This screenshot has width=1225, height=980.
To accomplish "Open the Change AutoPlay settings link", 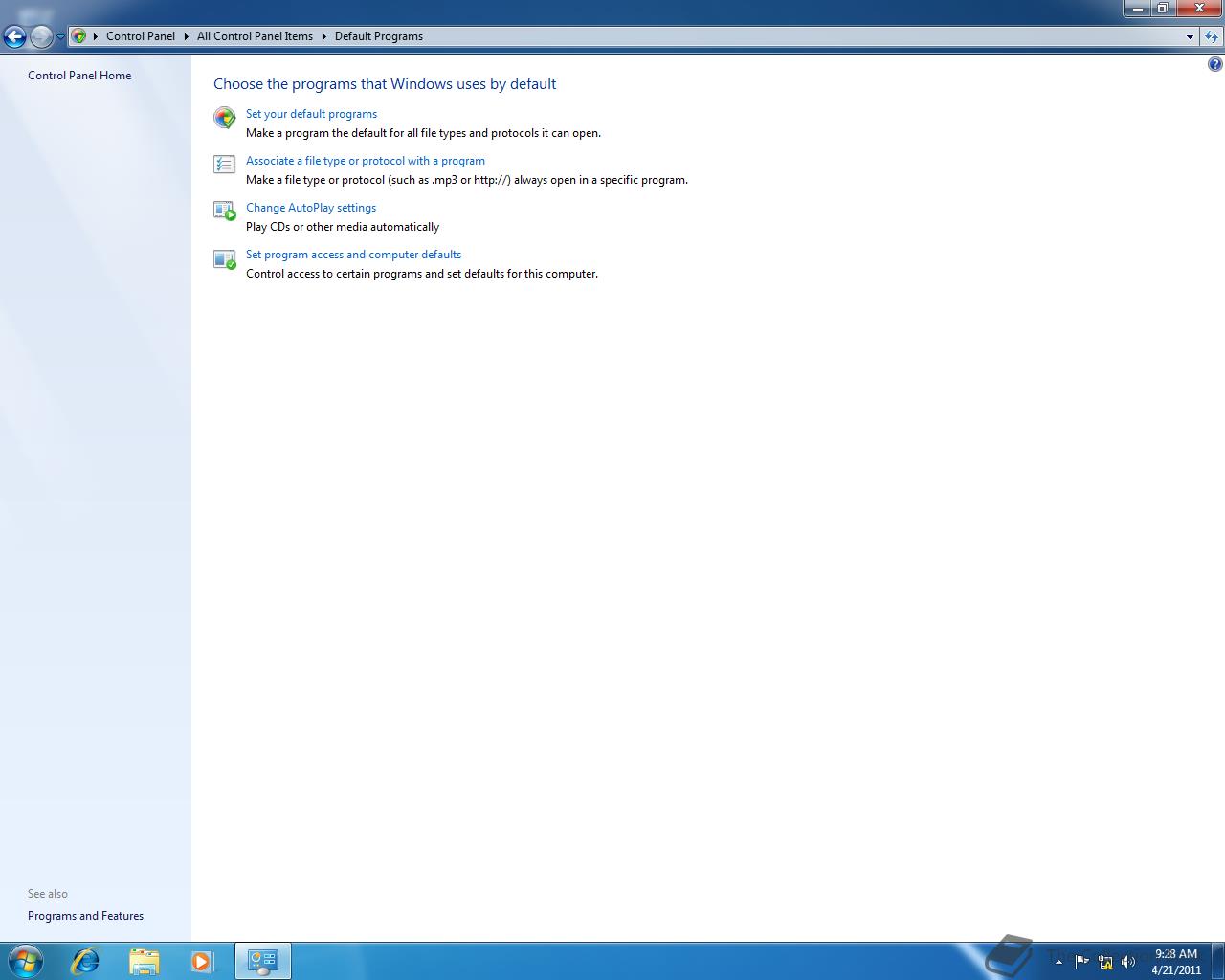I will pyautogui.click(x=311, y=208).
